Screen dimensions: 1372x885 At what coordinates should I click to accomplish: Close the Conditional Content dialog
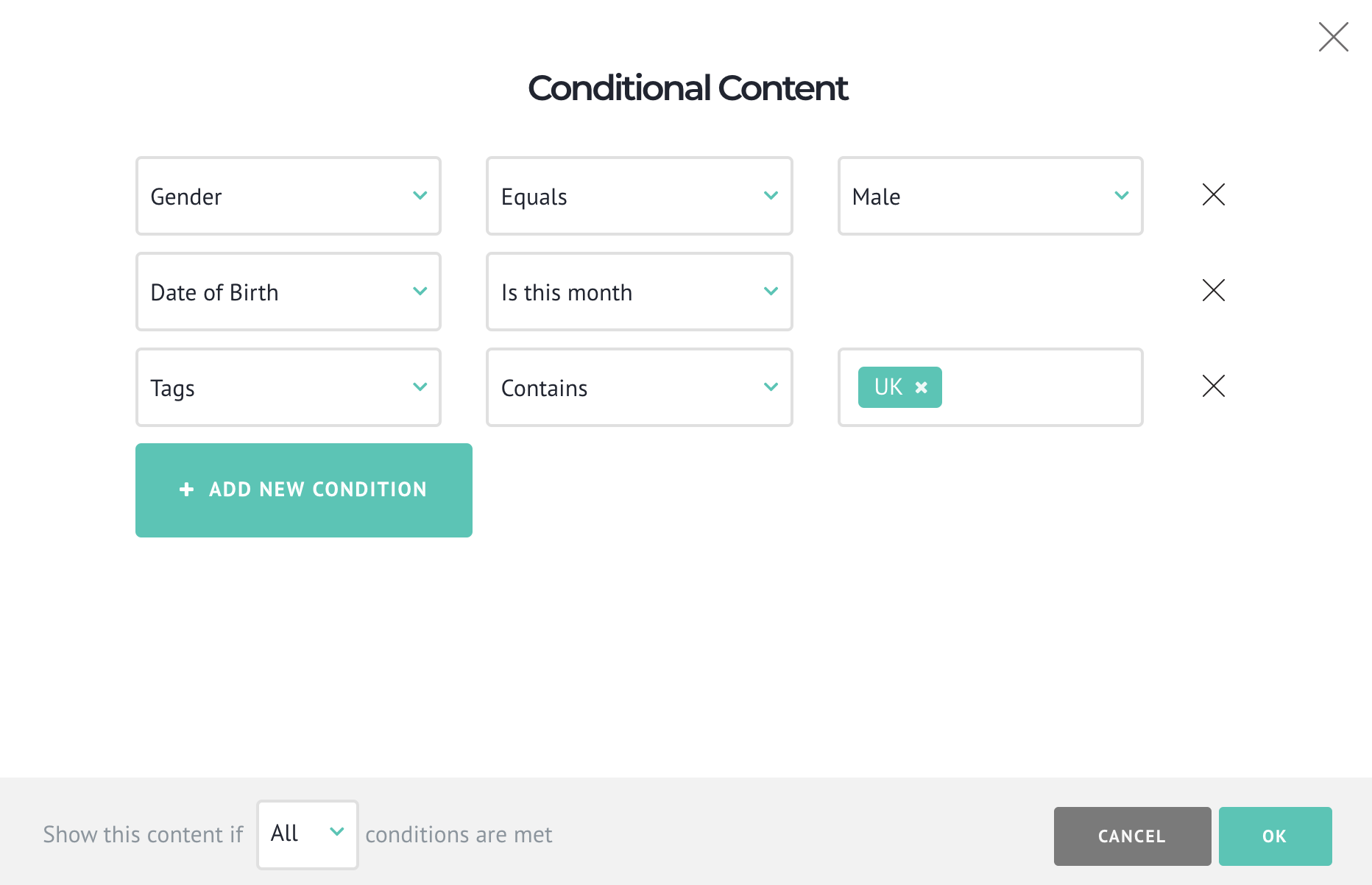coord(1333,37)
